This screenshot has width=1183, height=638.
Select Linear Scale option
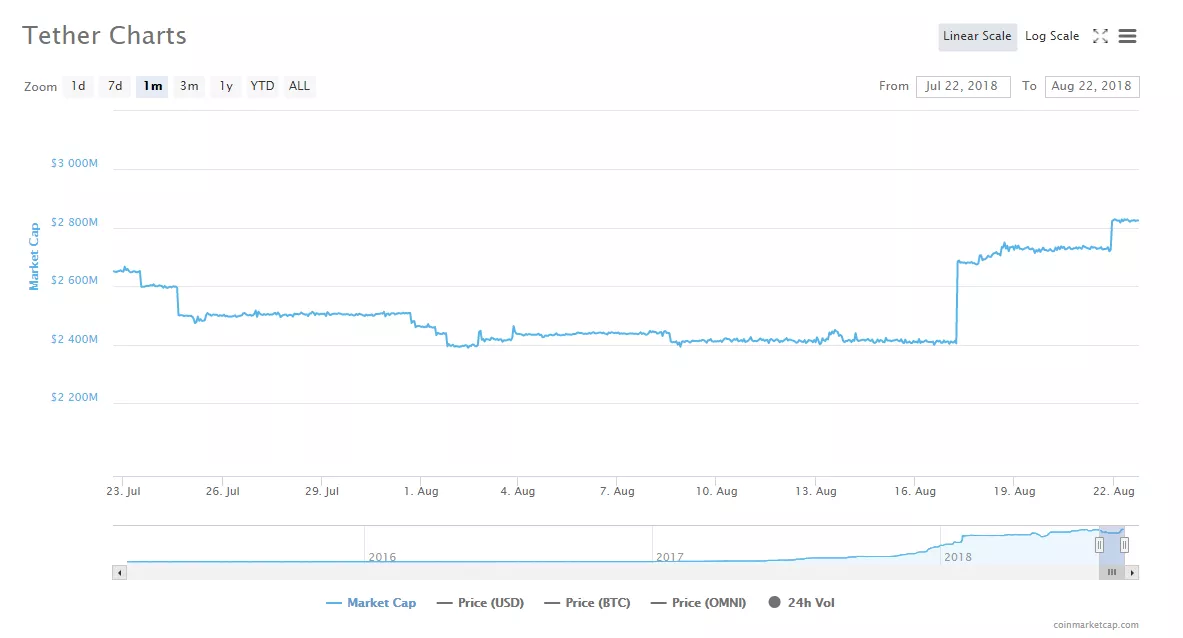[977, 36]
